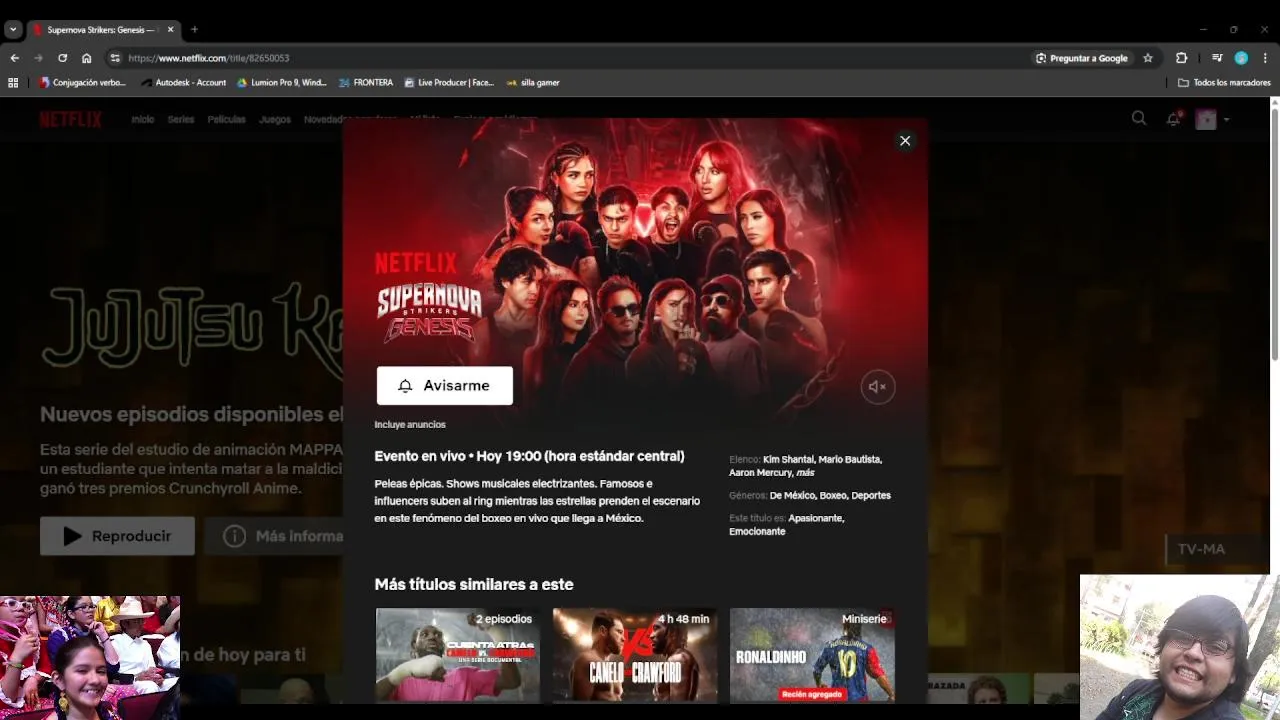Open the Series navigation item
Viewport: 1280px width, 720px height.
click(x=181, y=119)
